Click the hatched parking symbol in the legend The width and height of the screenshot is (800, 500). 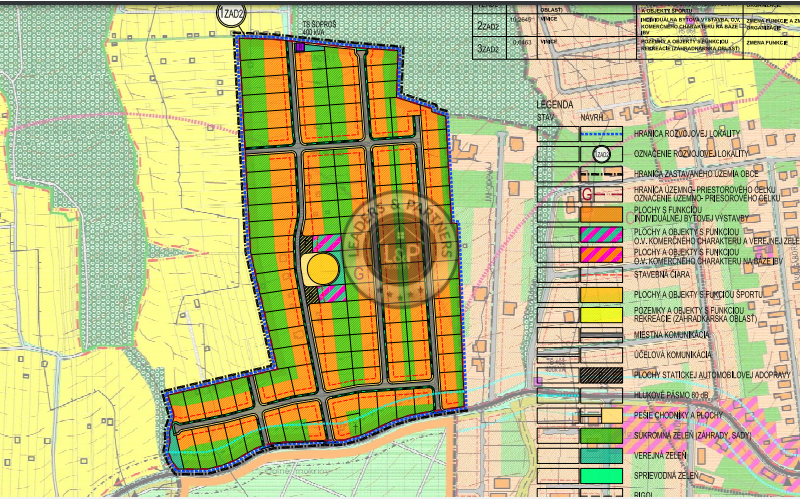click(600, 374)
